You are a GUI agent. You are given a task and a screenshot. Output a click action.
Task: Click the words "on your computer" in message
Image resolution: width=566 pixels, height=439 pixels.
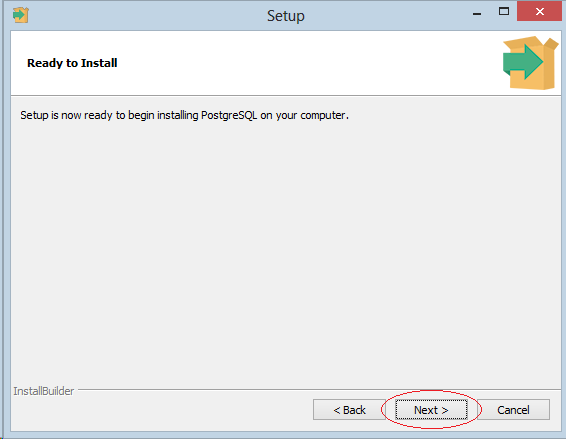[x=304, y=115]
